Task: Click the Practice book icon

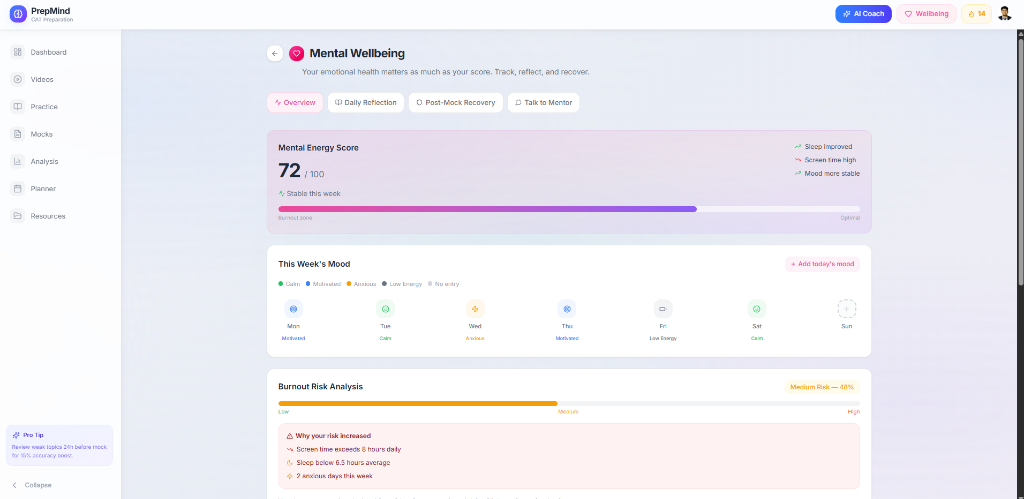Action: click(18, 106)
